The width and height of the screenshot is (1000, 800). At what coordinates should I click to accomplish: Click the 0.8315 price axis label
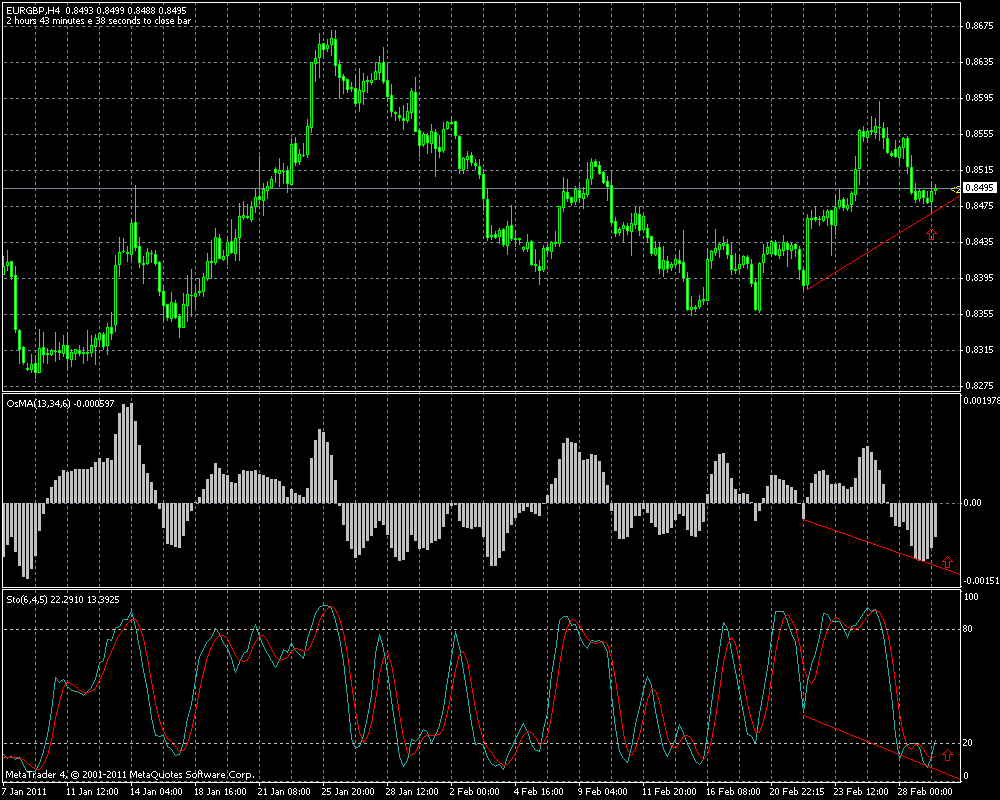979,350
